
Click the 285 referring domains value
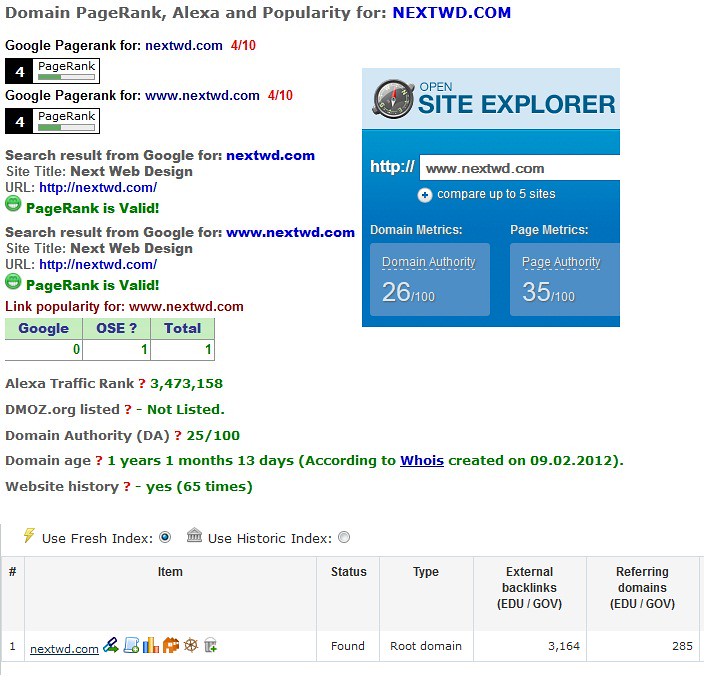pyautogui.click(x=682, y=646)
